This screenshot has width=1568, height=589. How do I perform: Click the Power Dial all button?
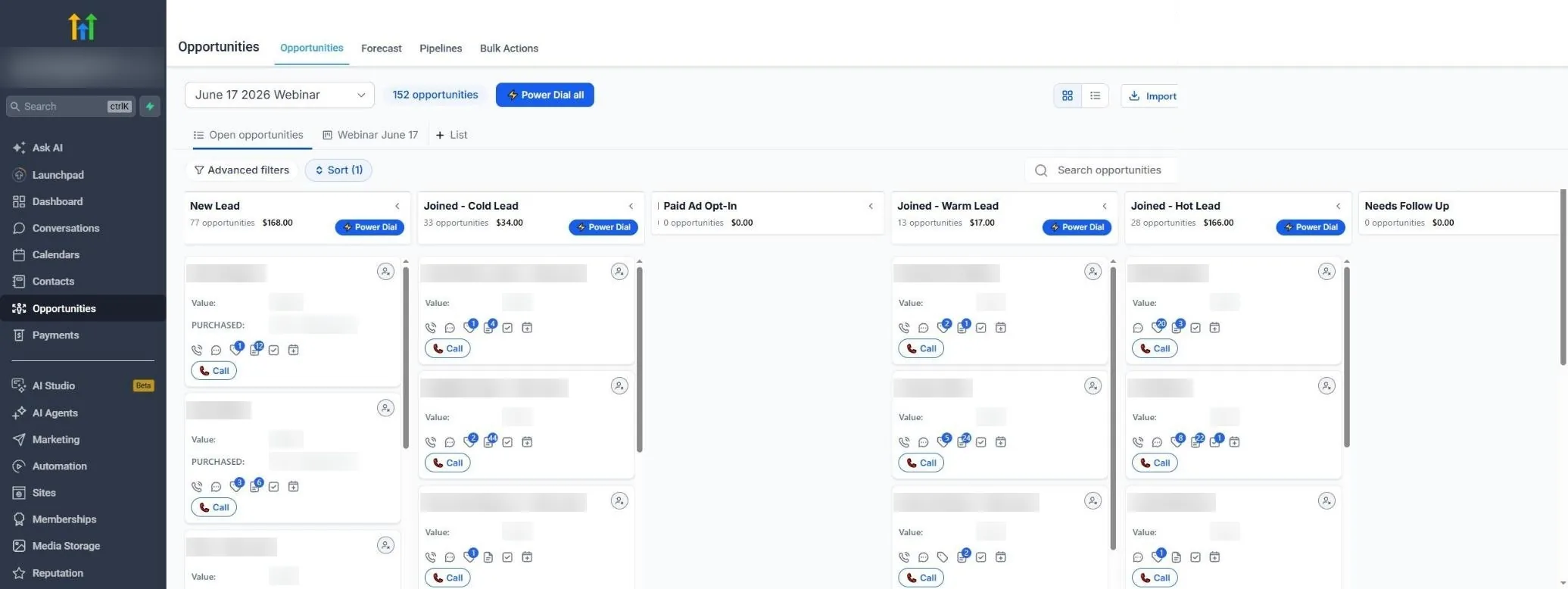coord(545,95)
